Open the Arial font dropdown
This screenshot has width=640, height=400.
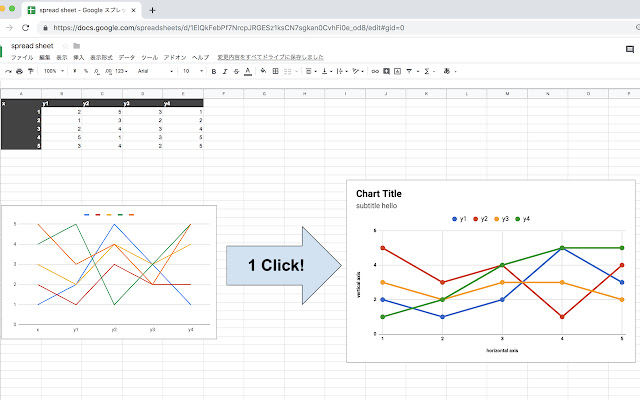click(155, 71)
